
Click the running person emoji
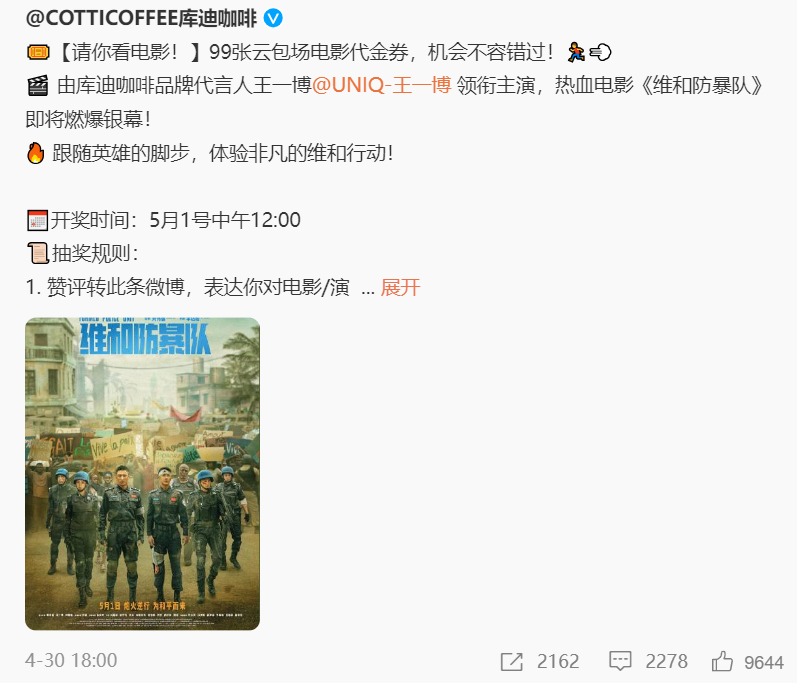(x=576, y=52)
